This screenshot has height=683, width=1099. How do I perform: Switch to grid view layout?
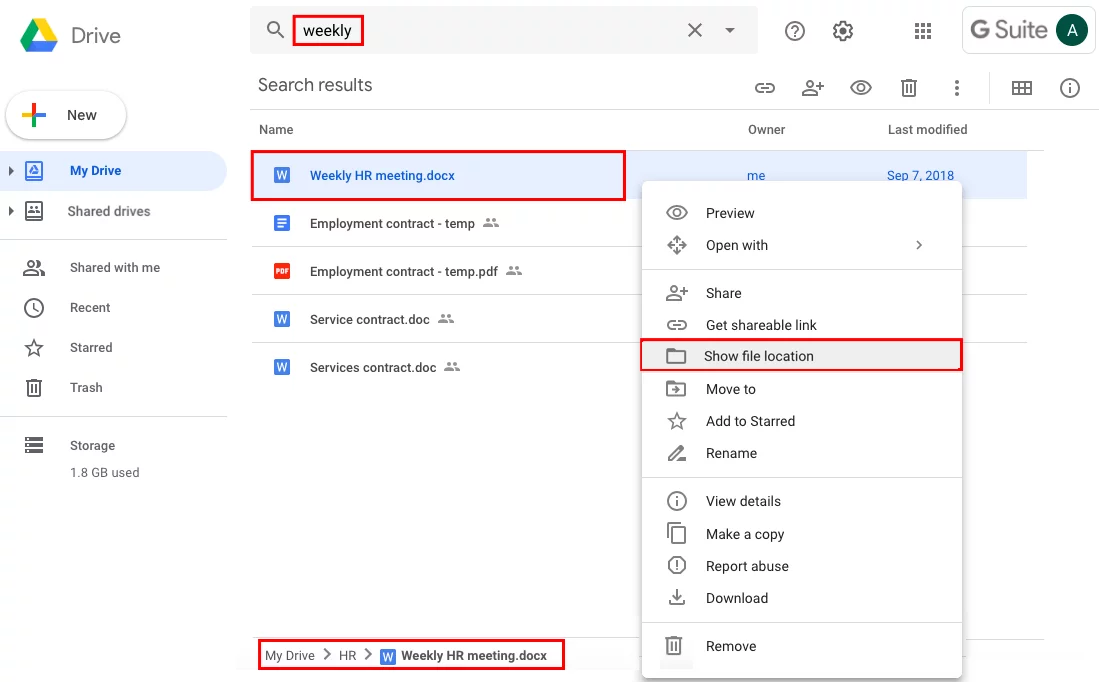1022,88
